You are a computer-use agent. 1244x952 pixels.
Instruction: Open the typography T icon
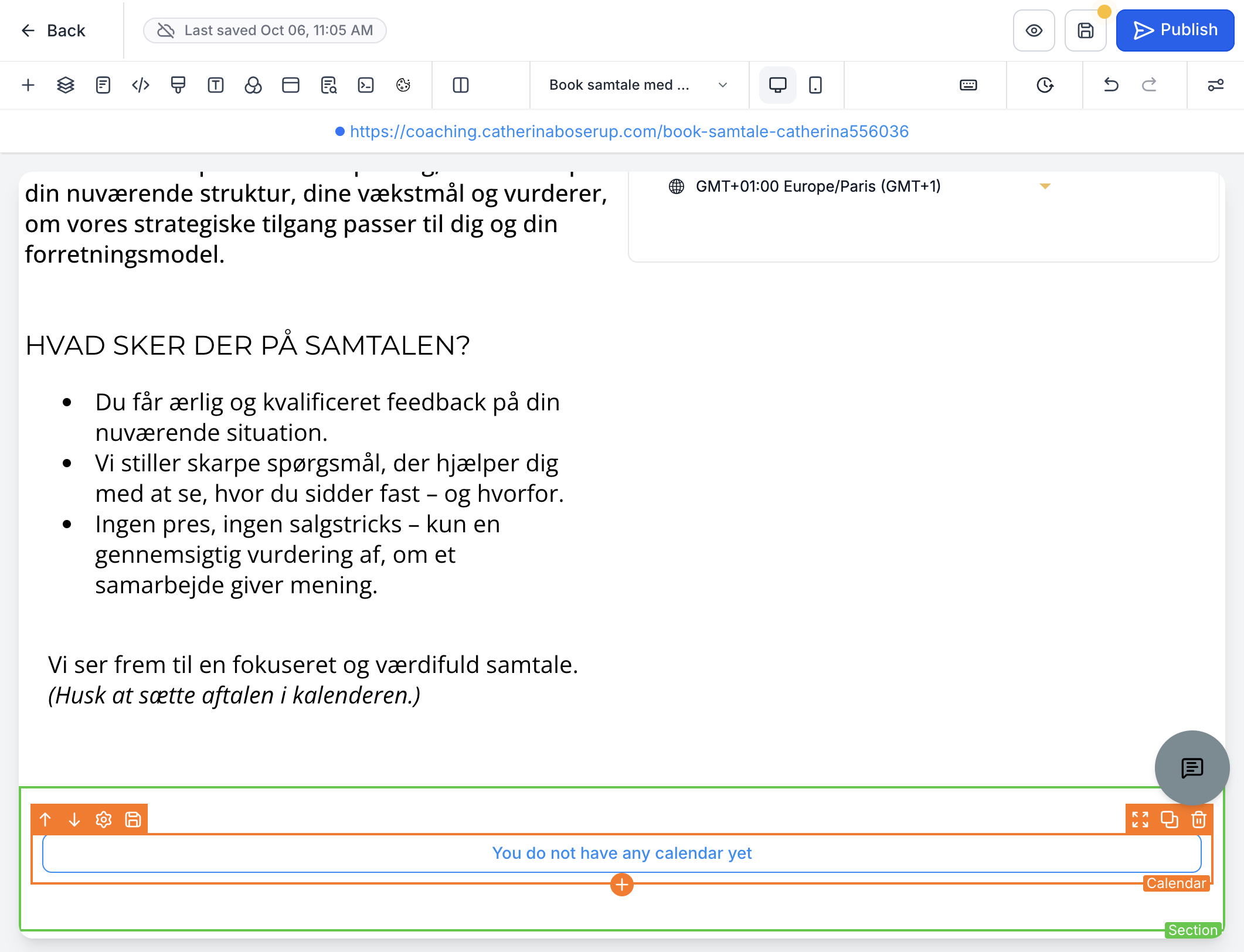click(x=216, y=85)
